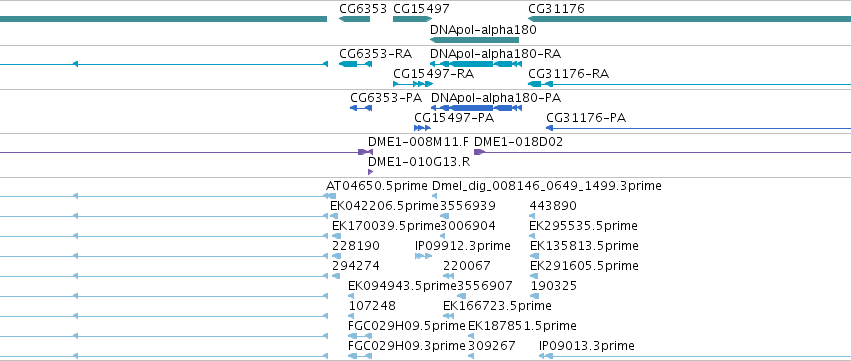Select the DME1-008M11.F clone end marker
851x361 pixels.
pos(365,152)
